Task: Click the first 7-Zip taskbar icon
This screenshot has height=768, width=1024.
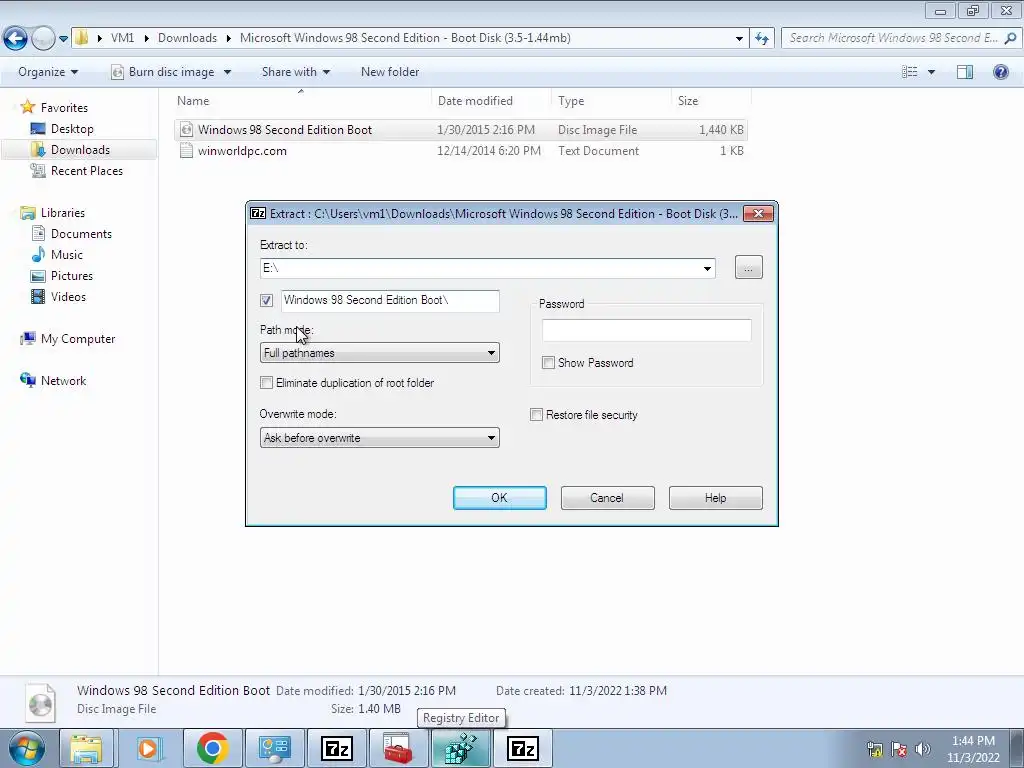Action: (x=337, y=748)
